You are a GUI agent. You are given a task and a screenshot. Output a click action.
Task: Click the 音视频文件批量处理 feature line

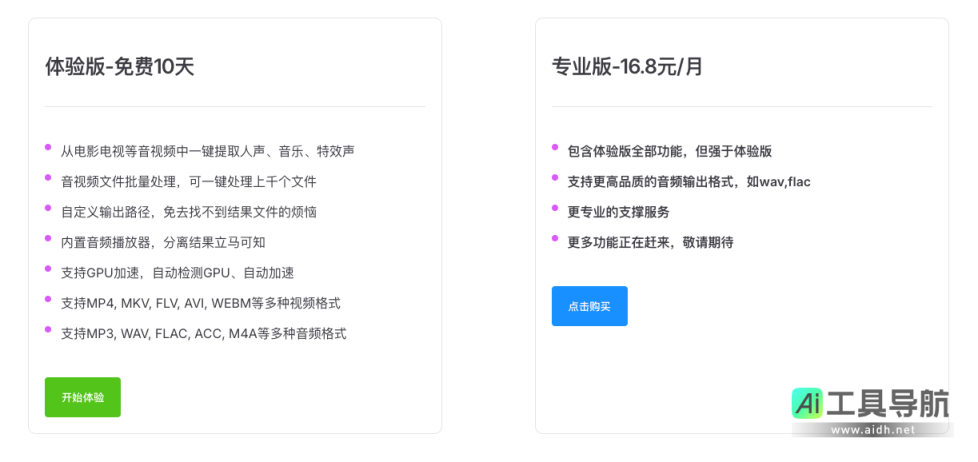[x=188, y=181]
